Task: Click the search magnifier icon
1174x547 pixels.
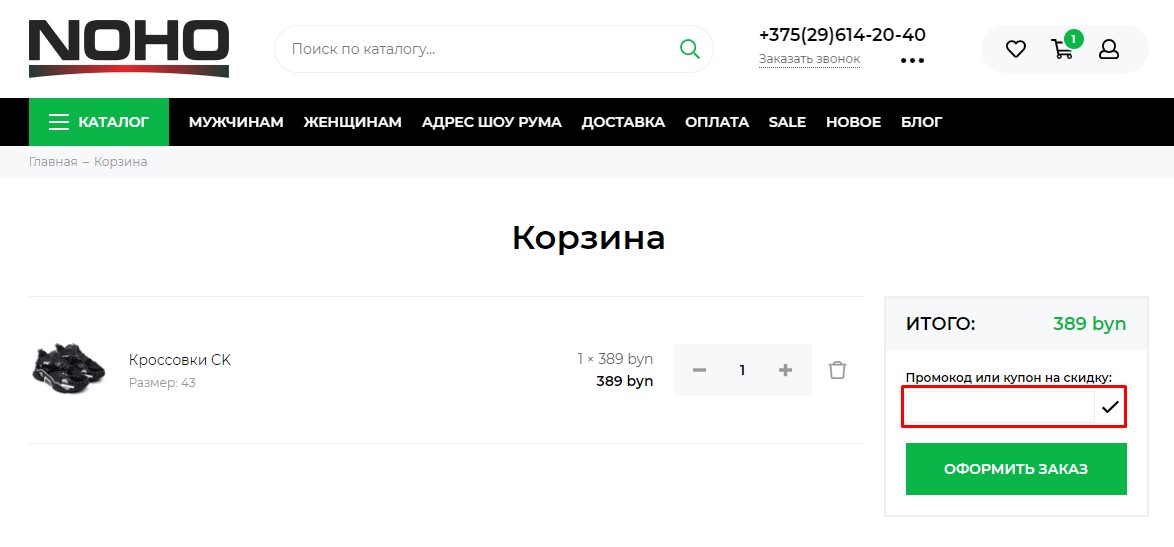Action: coord(689,49)
